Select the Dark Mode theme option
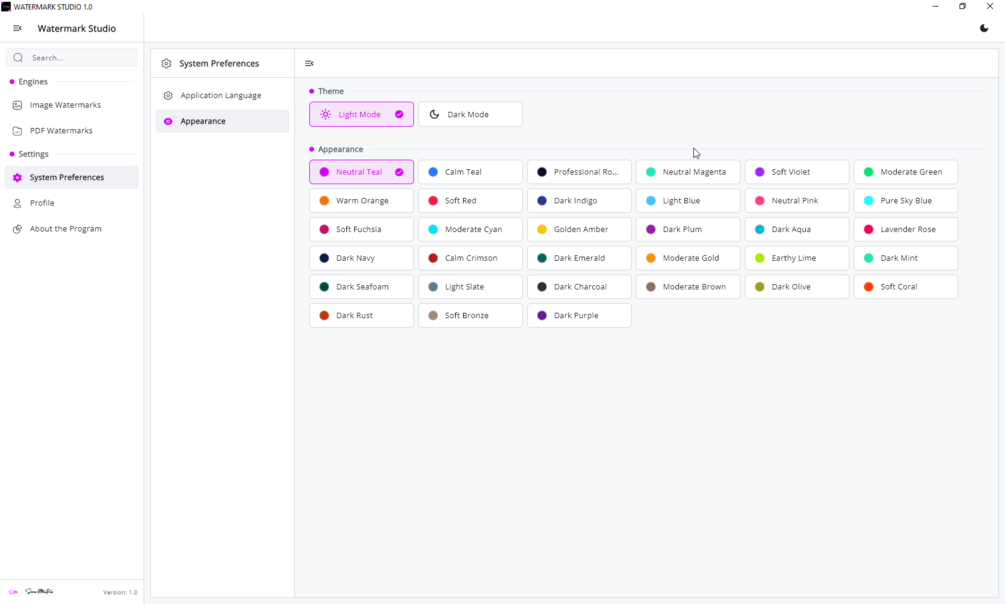This screenshot has width=1005, height=604. tap(470, 114)
